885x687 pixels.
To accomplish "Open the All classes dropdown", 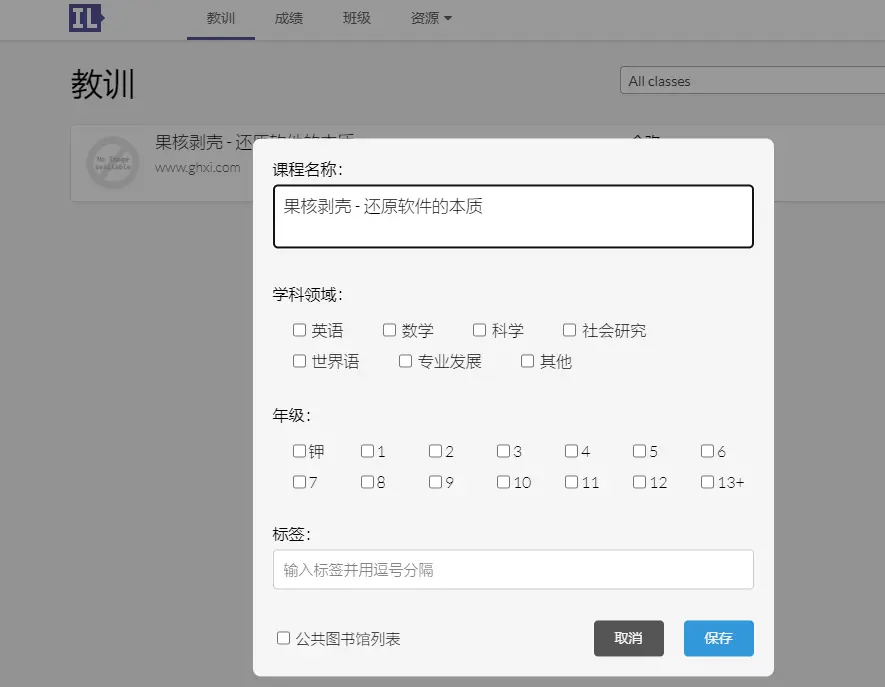I will coord(752,81).
